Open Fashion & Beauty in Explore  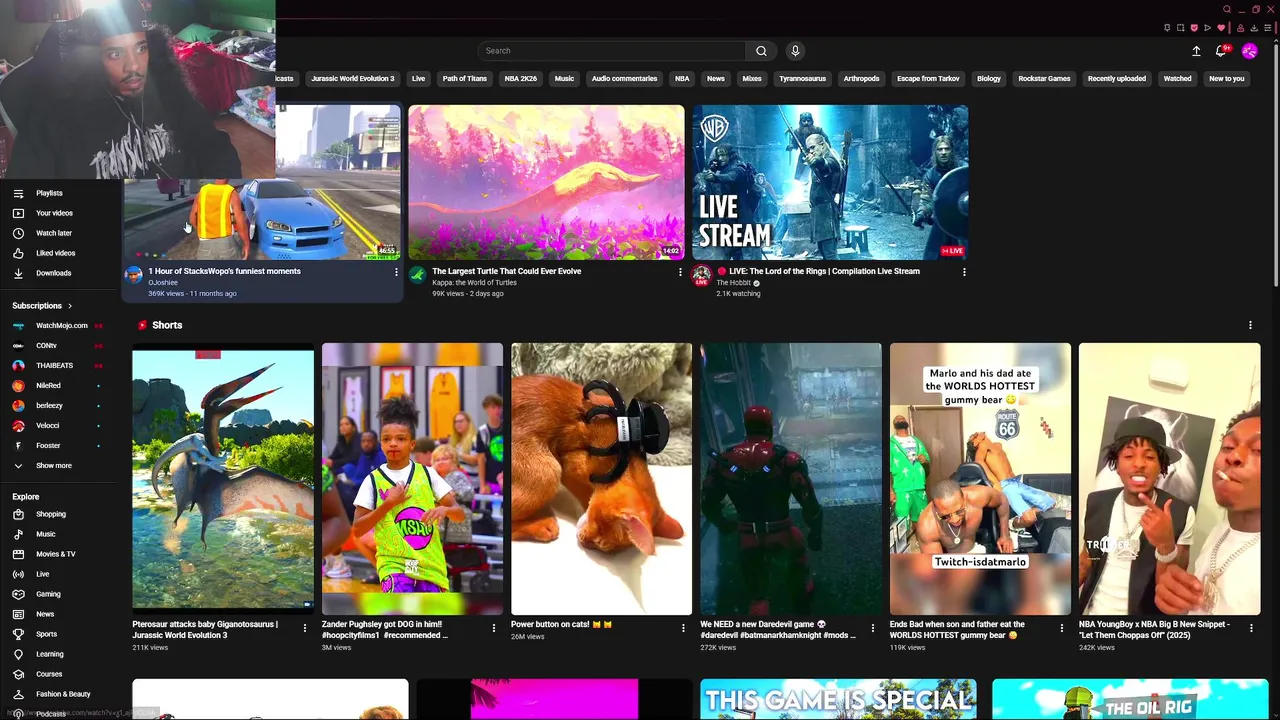(x=62, y=694)
